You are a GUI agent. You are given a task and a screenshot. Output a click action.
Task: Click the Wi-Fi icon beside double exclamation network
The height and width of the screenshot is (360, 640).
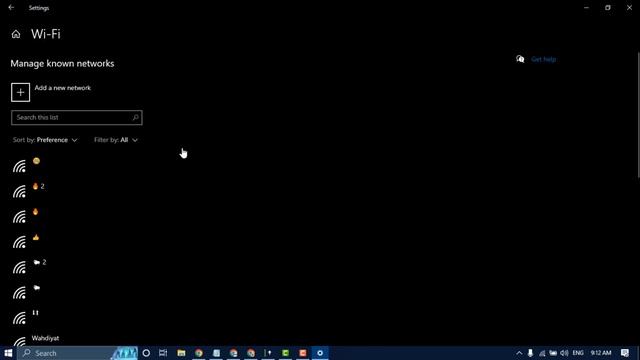tap(19, 318)
